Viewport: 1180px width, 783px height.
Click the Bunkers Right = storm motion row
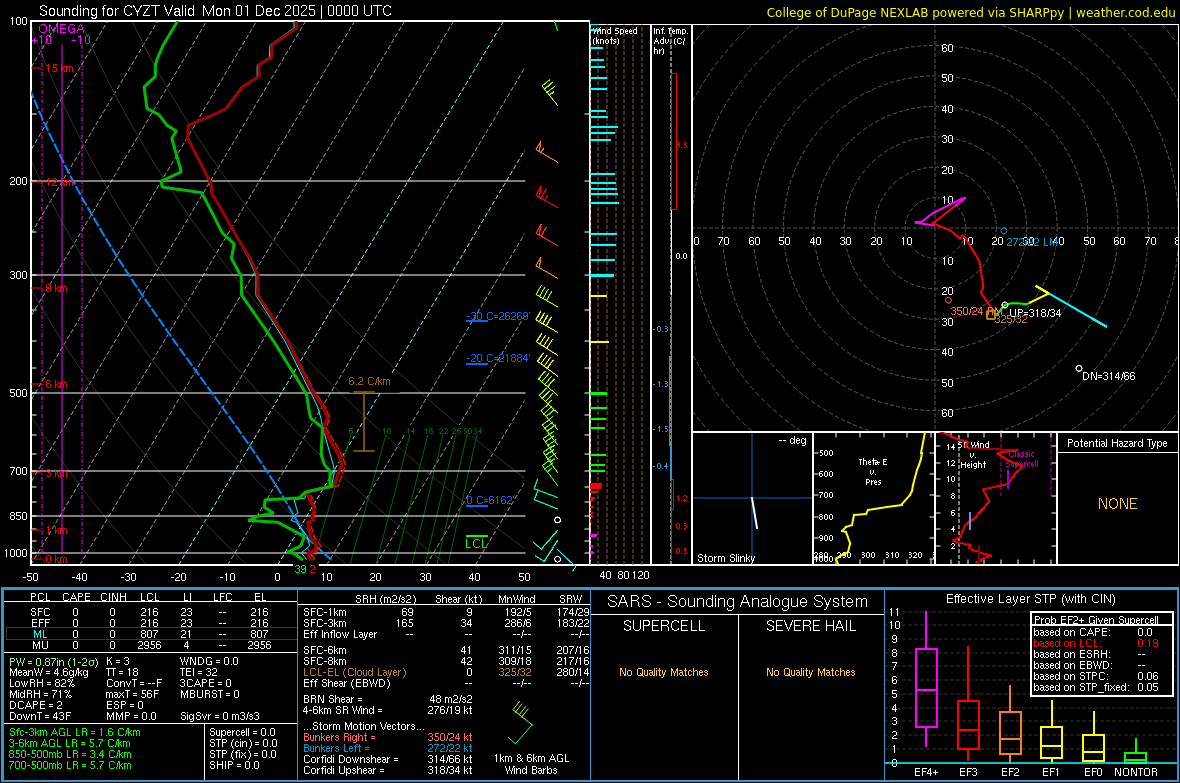pos(388,737)
